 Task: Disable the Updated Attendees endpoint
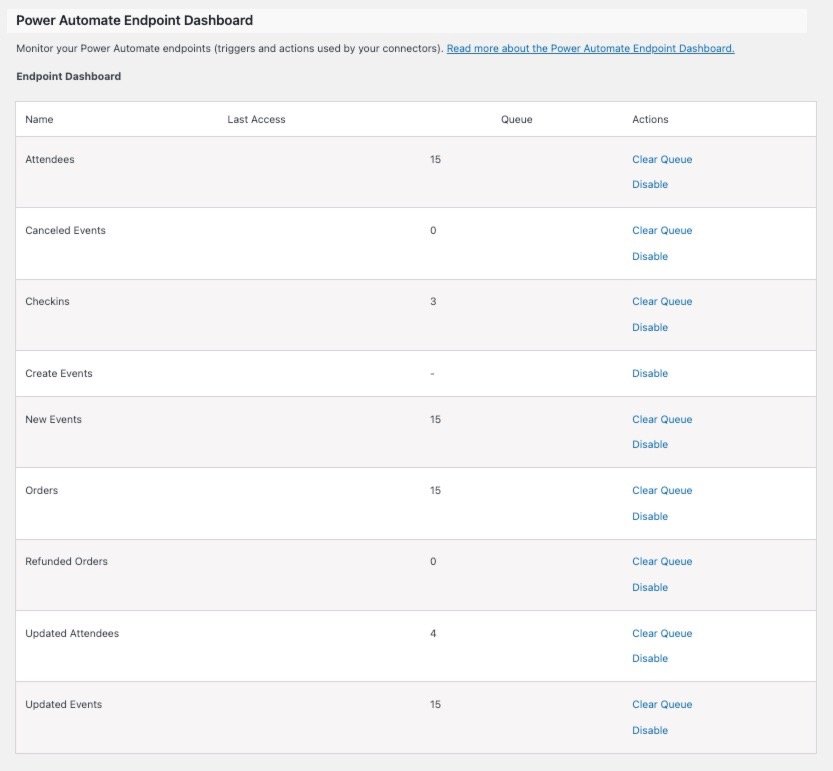pos(650,658)
